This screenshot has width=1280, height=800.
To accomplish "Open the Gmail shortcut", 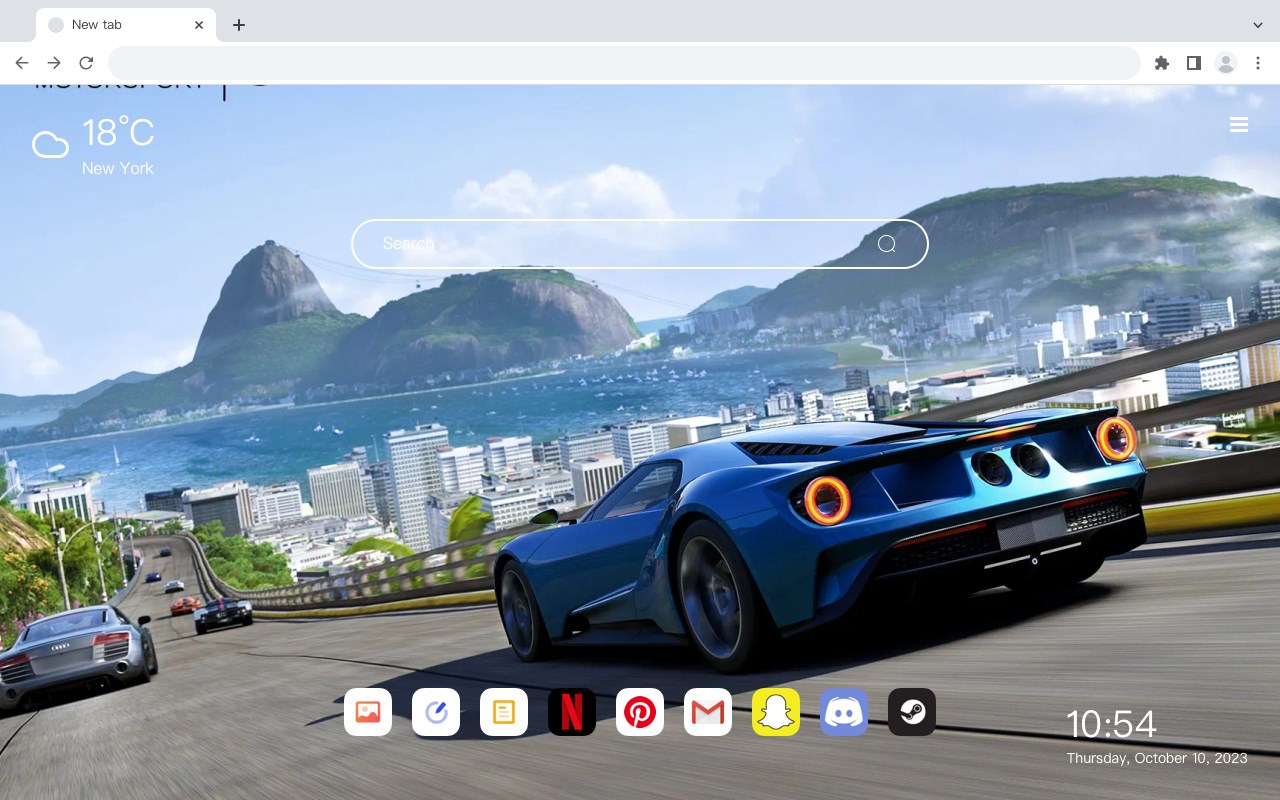I will (x=708, y=712).
